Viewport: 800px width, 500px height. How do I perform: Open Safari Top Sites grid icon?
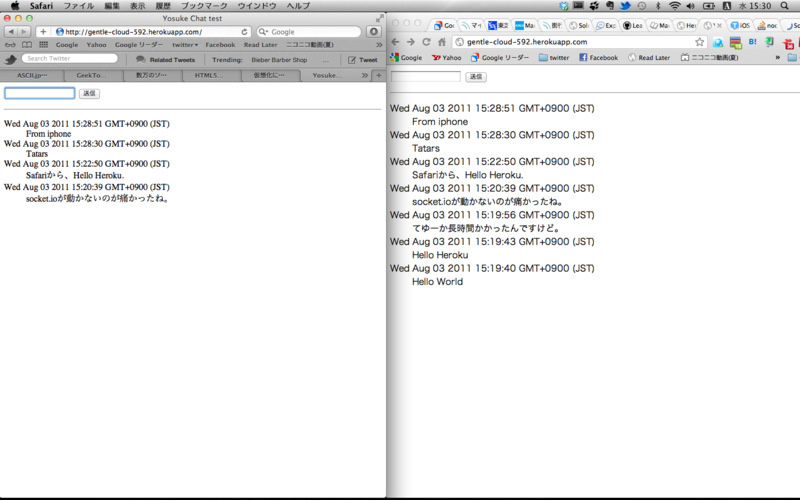44,45
